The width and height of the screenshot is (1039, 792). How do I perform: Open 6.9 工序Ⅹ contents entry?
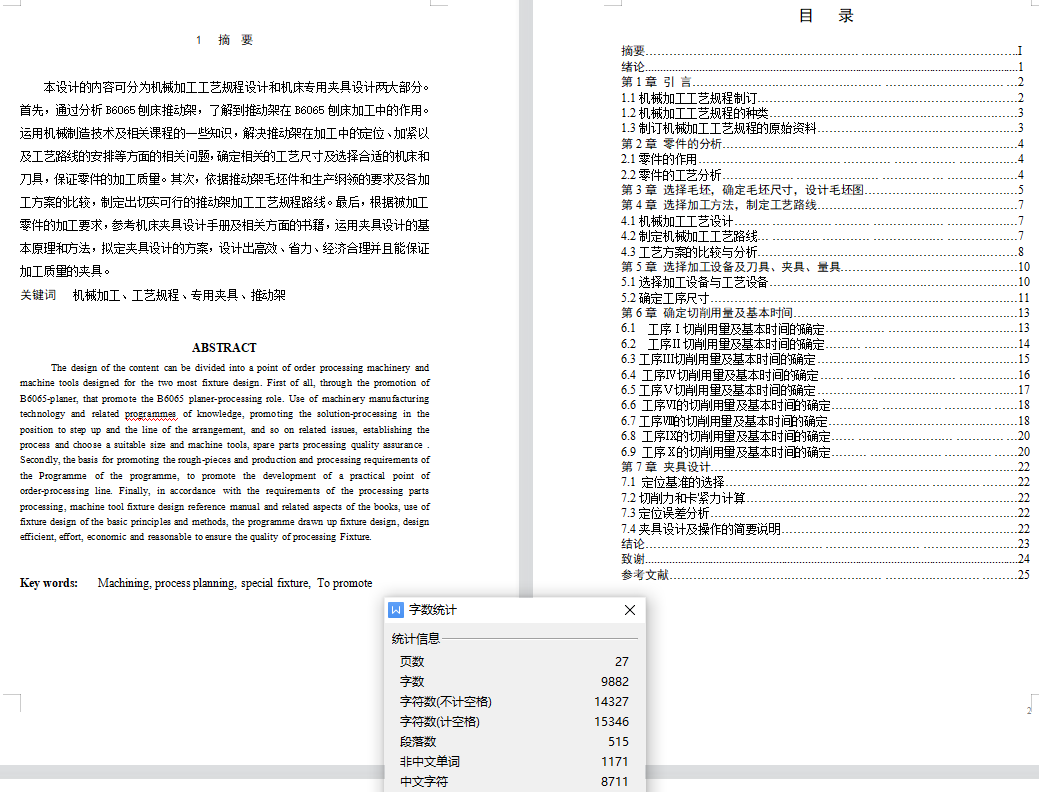[x=825, y=451]
